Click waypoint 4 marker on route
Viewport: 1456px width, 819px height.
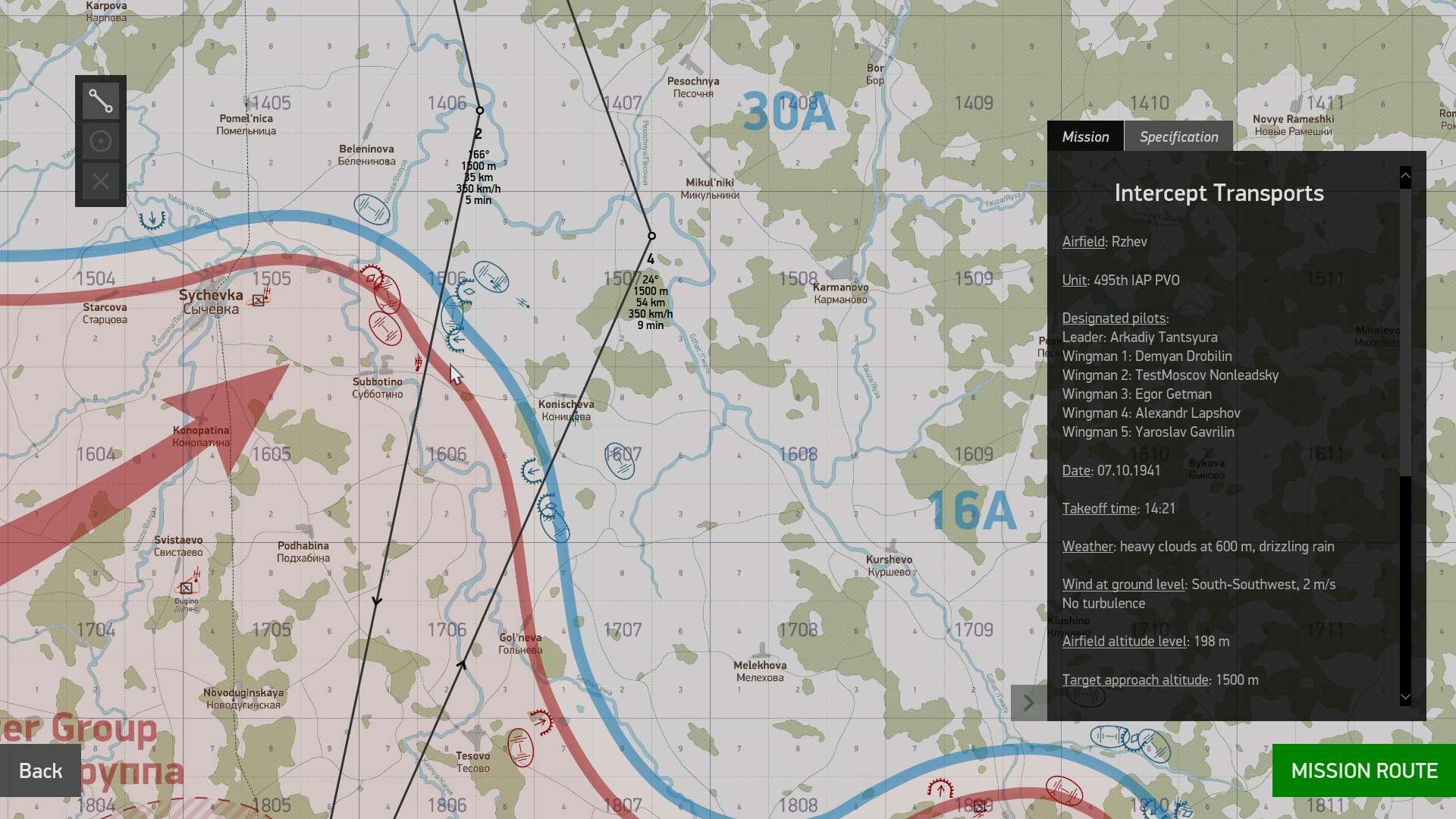click(x=651, y=236)
